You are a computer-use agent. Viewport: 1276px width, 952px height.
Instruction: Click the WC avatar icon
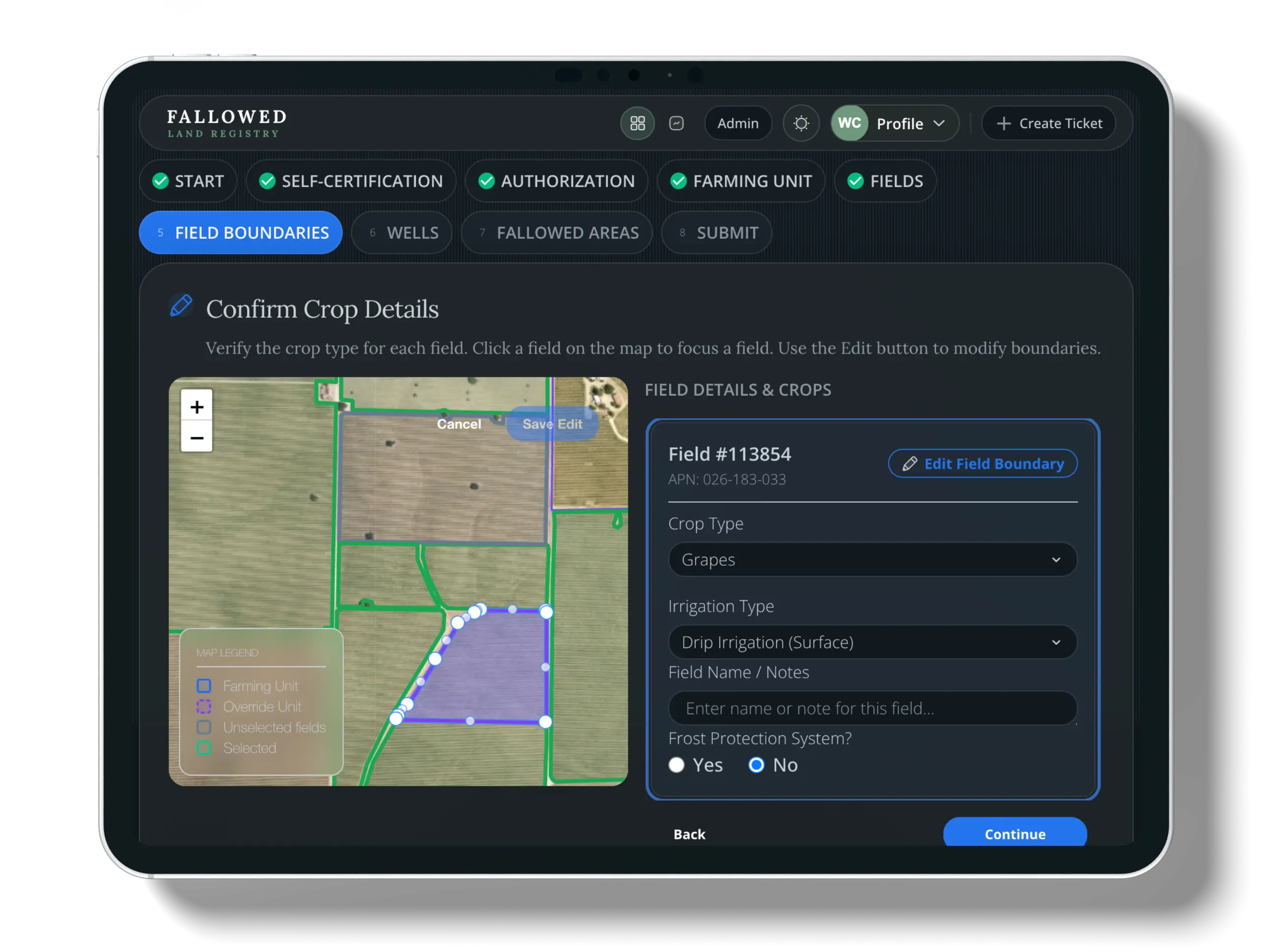(x=849, y=123)
